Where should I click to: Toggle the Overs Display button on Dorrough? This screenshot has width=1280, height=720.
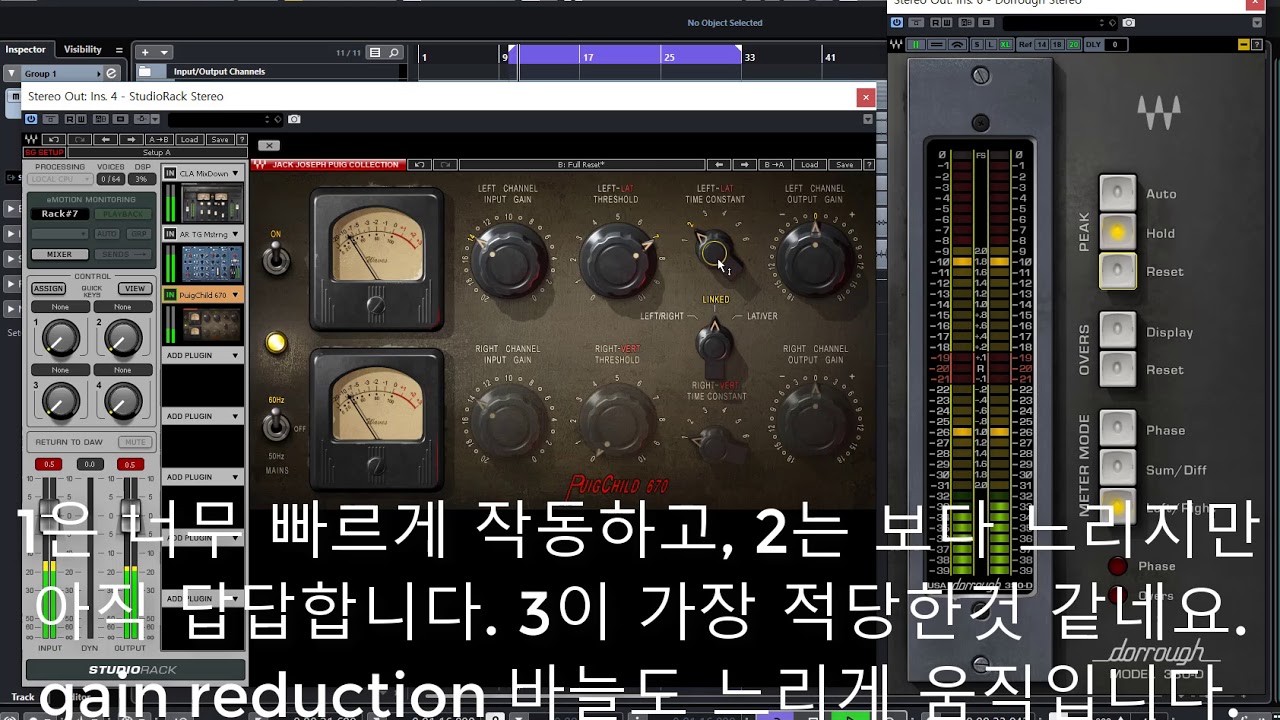click(1118, 331)
